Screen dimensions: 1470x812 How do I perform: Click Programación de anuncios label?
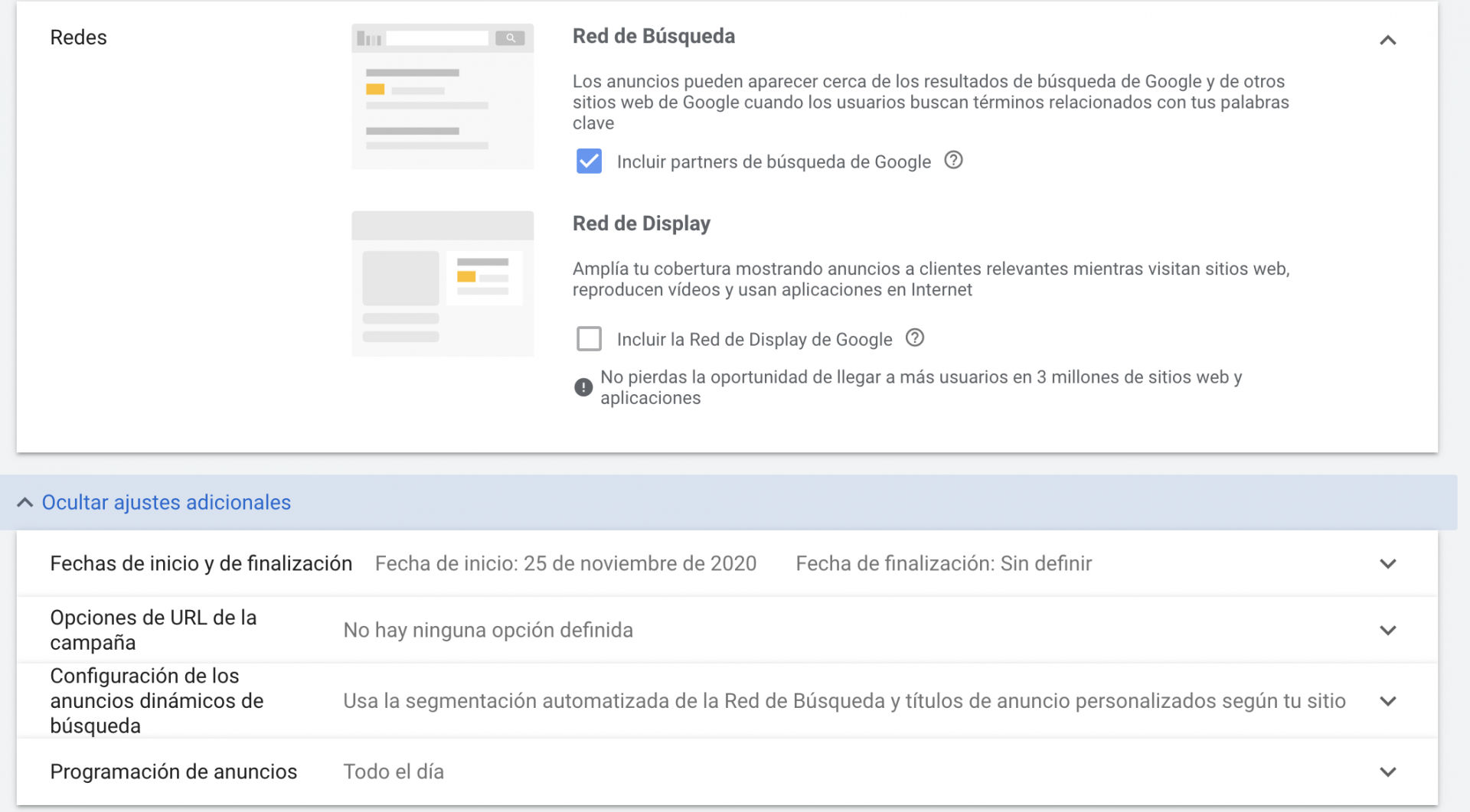pos(174,771)
